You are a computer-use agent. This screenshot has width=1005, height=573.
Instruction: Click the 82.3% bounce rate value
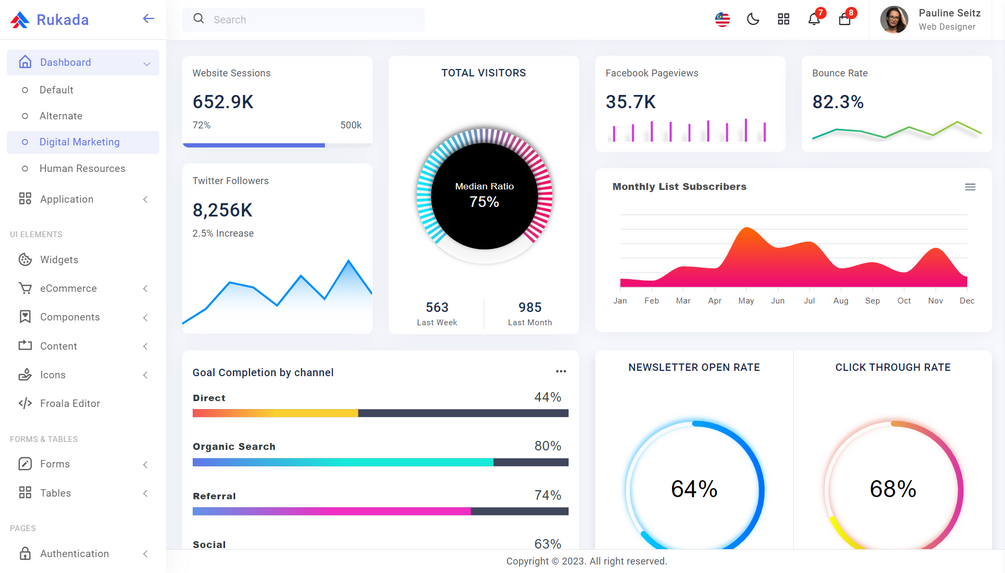[838, 102]
